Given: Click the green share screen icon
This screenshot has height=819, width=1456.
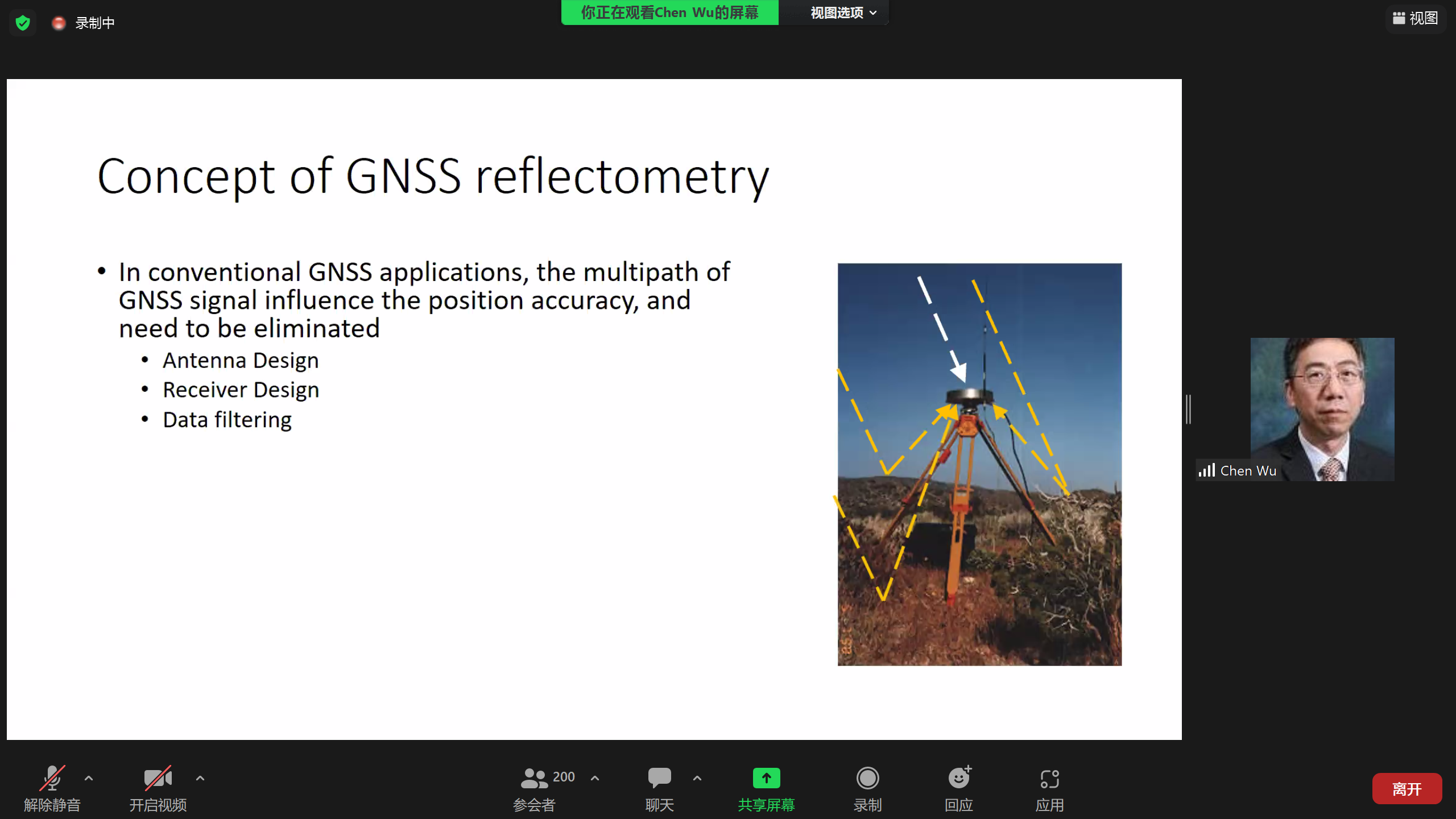Looking at the screenshot, I should [766, 779].
